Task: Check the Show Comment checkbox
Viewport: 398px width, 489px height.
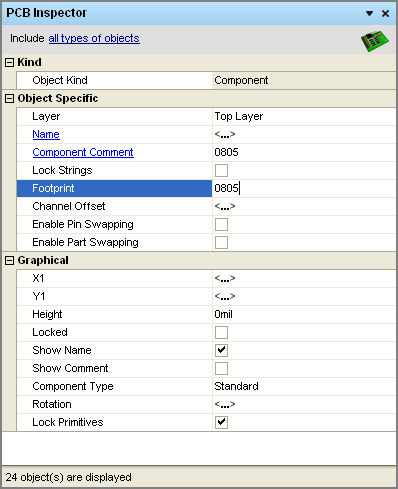Action: pyautogui.click(x=221, y=368)
